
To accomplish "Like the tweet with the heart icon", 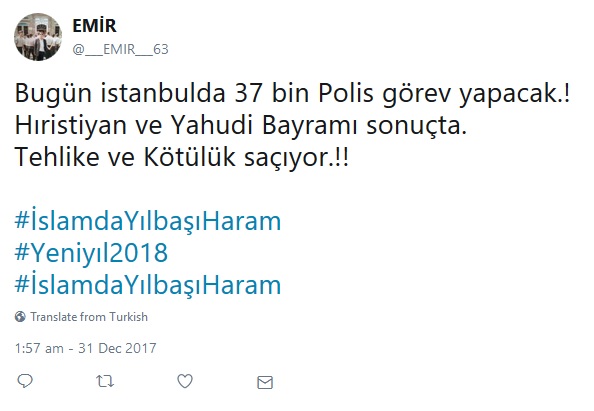I will click(185, 381).
